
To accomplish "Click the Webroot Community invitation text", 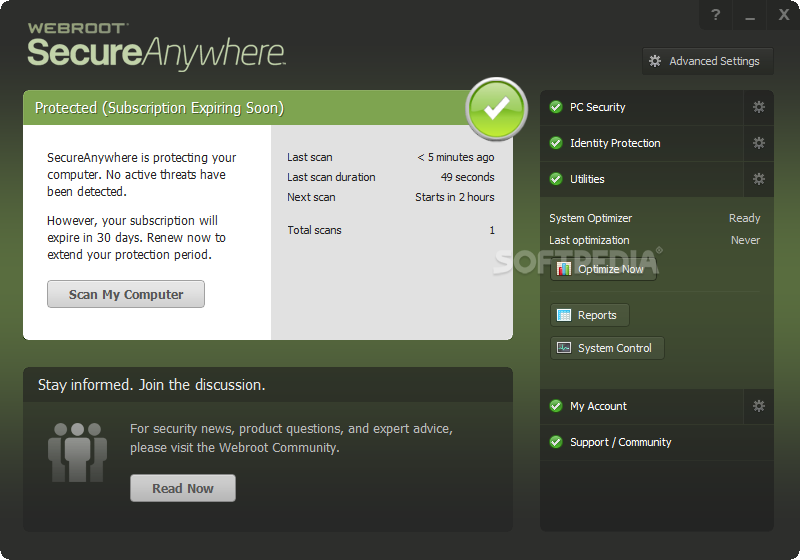I will pos(291,438).
